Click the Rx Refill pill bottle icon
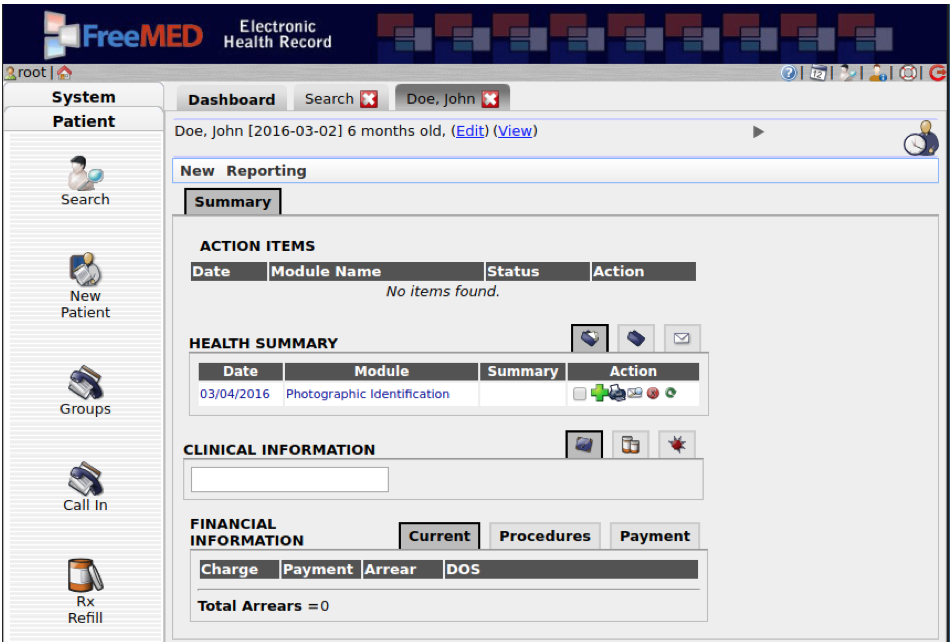Image resolution: width=950 pixels, height=642 pixels. [x=85, y=575]
